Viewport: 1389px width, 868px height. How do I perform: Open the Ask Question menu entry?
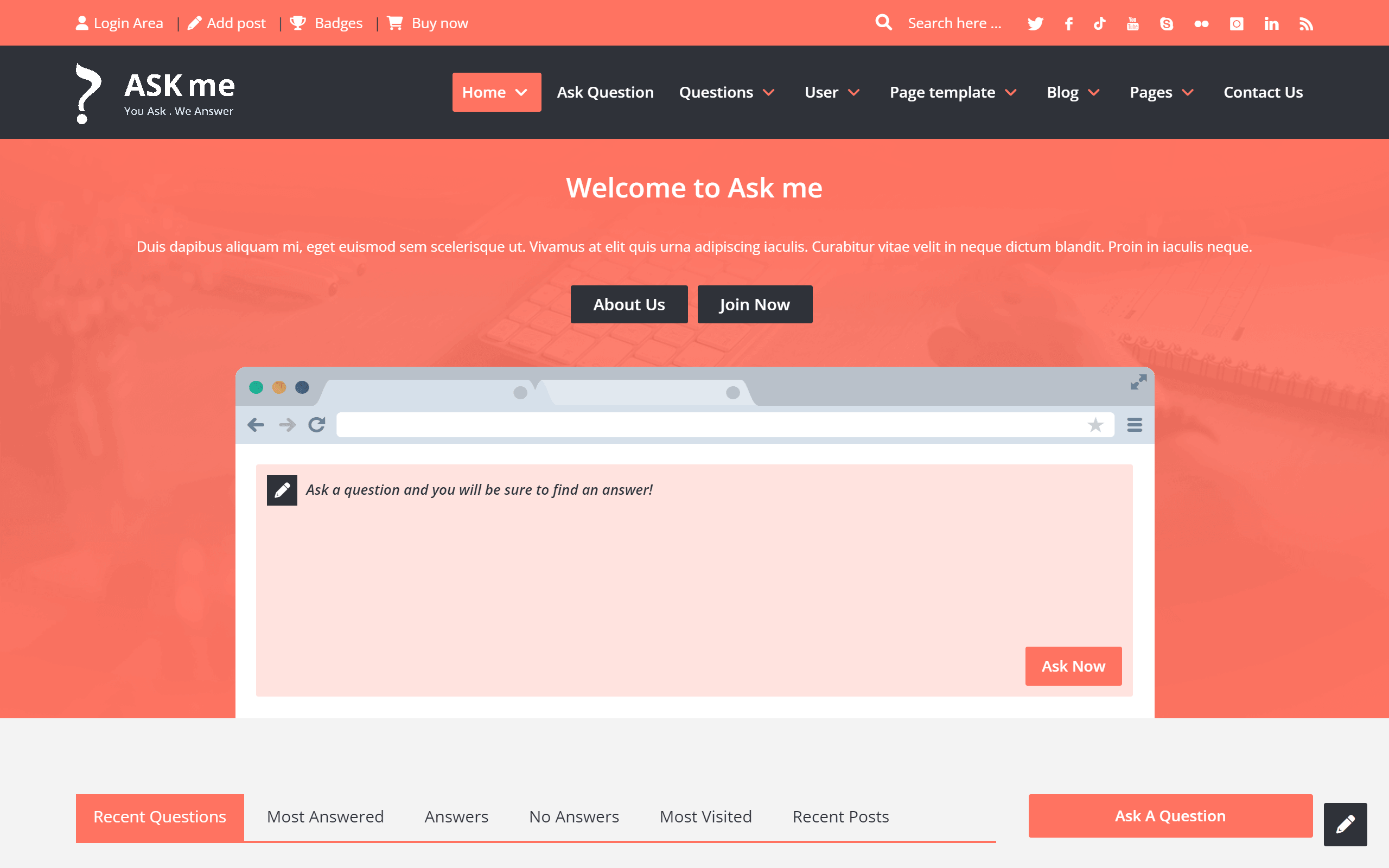click(x=604, y=92)
